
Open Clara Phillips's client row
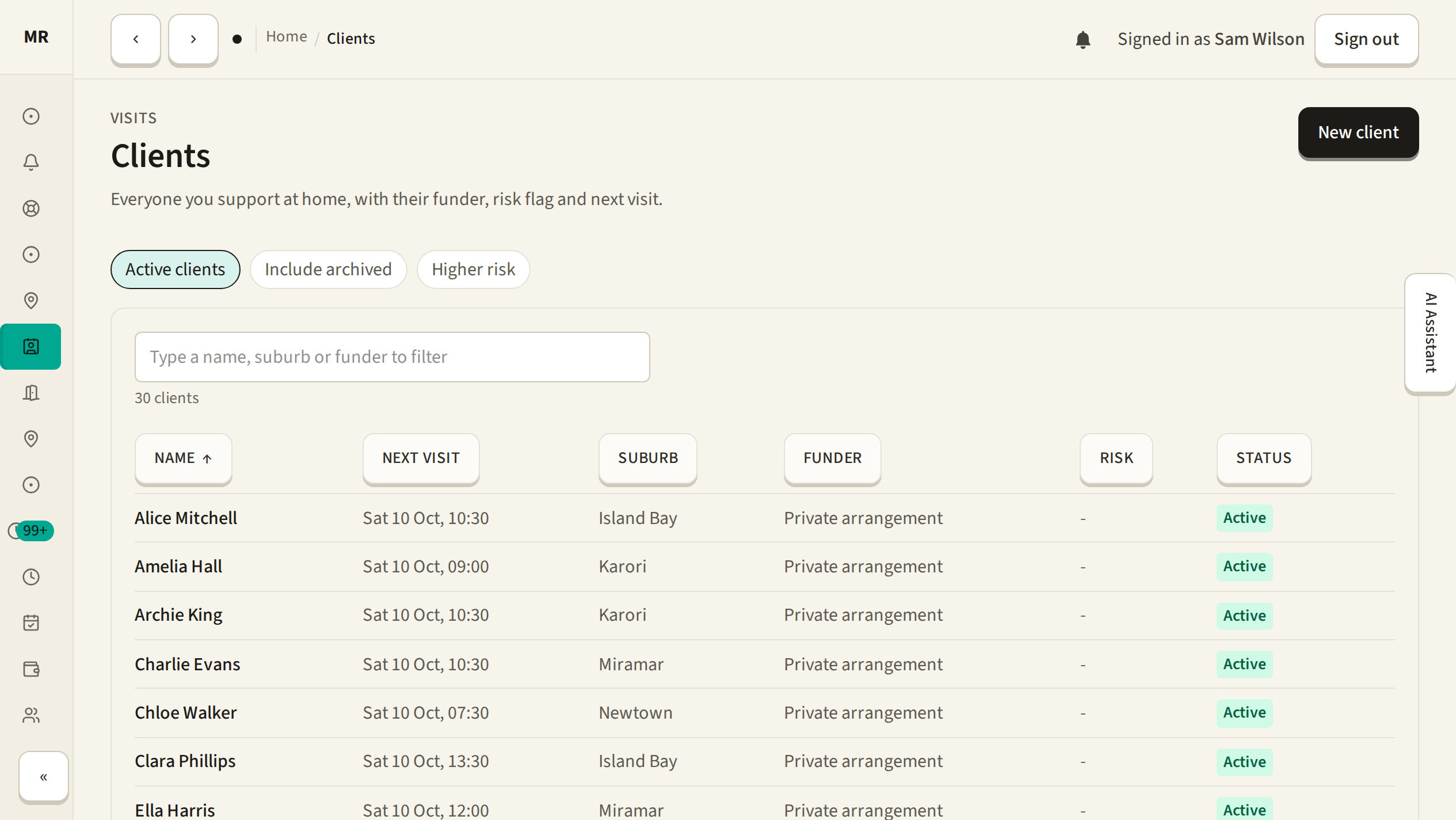pos(765,762)
